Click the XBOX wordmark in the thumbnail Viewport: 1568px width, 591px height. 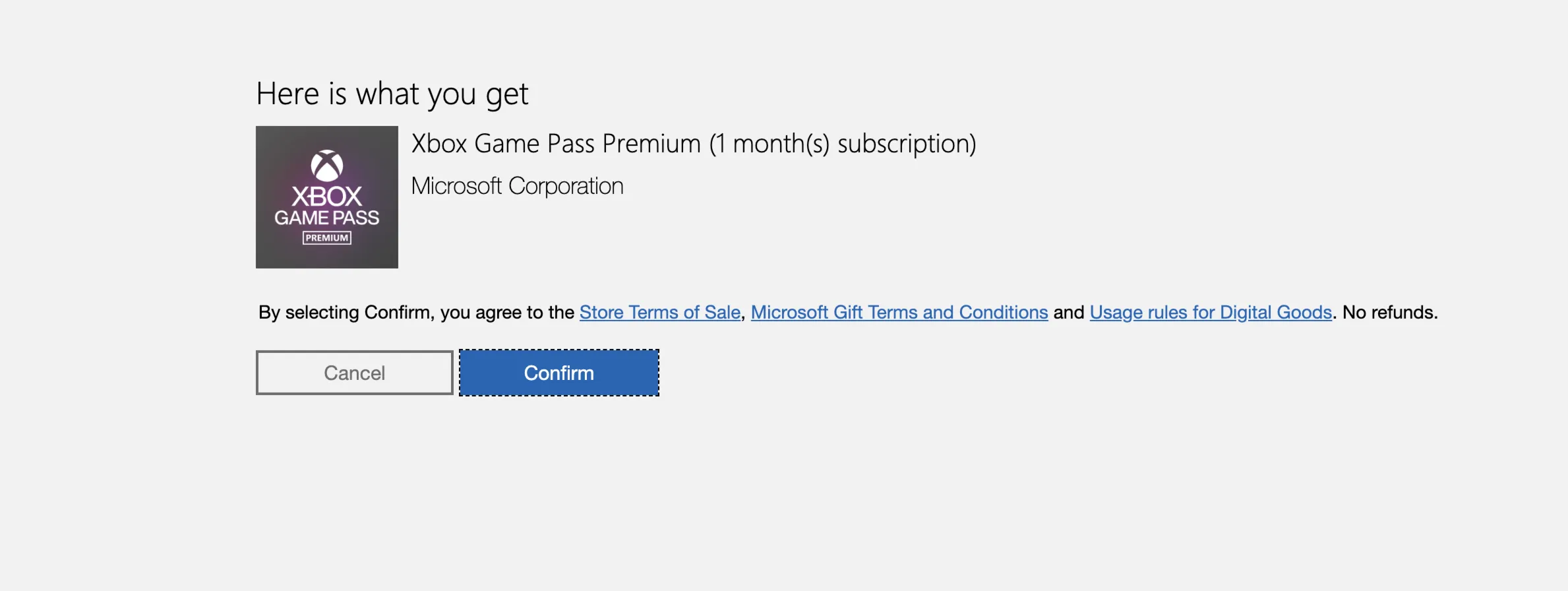327,197
